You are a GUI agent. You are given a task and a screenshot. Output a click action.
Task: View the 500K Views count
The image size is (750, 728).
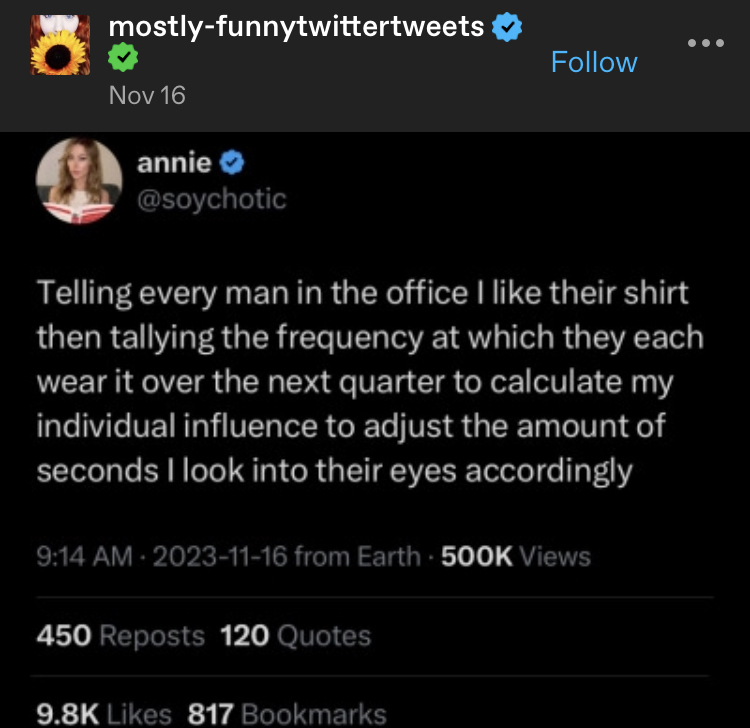pos(516,557)
